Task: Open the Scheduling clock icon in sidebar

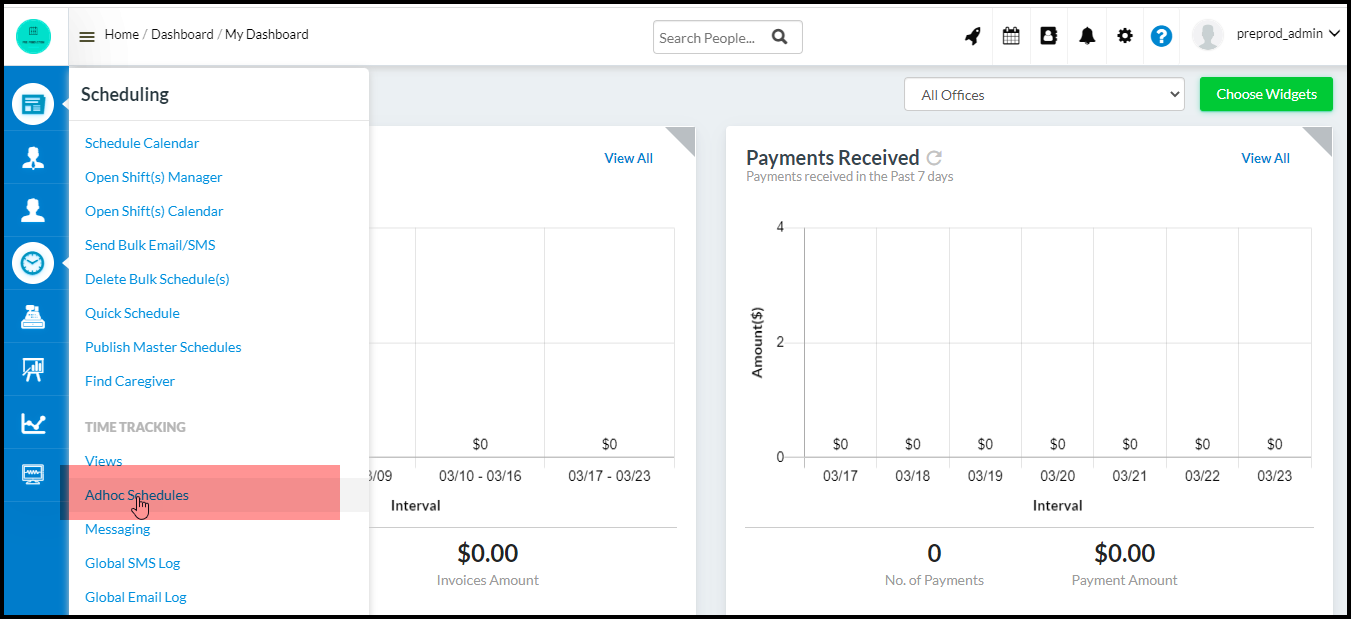Action: pos(34,263)
